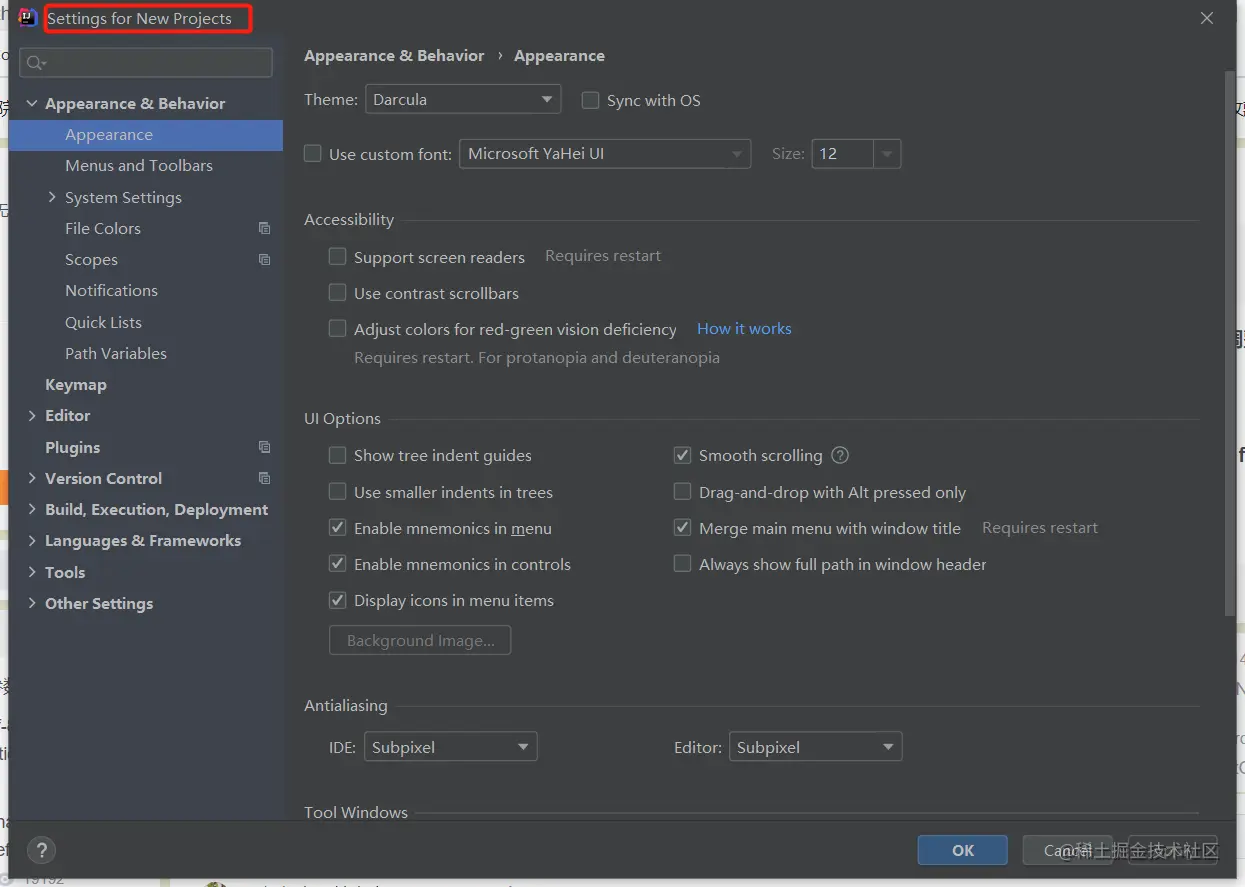Expand the Tools tree node
Viewport: 1245px width, 887px height.
click(32, 572)
